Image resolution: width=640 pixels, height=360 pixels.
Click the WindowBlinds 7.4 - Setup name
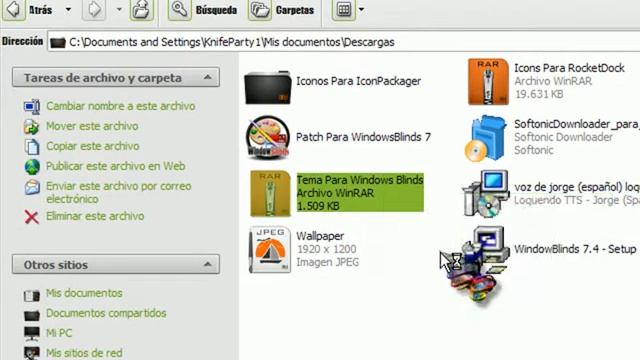[575, 249]
